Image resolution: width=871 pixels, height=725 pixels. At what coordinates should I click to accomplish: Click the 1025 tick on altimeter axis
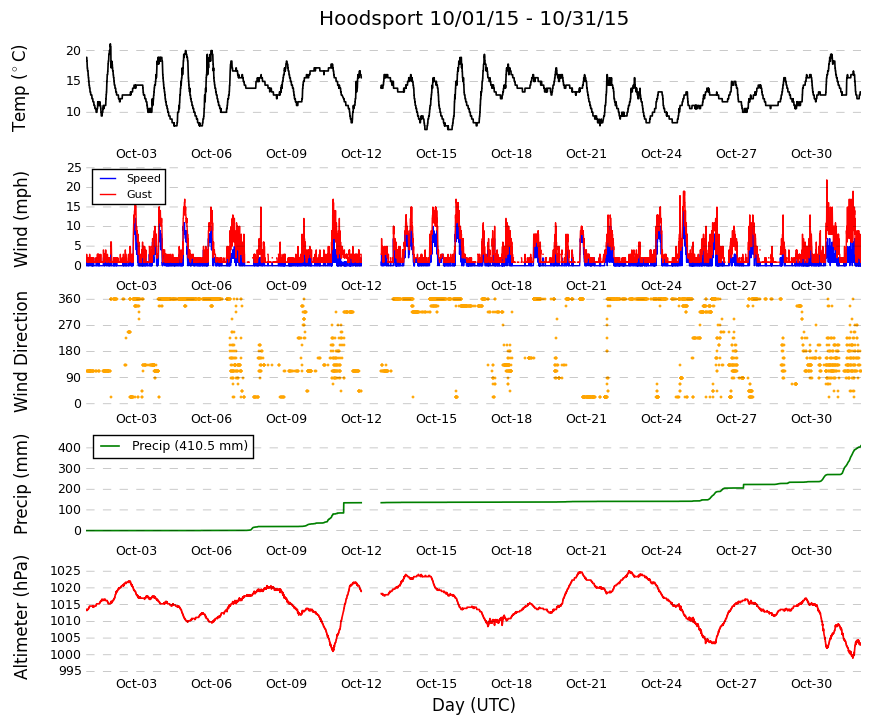pyautogui.click(x=66, y=571)
